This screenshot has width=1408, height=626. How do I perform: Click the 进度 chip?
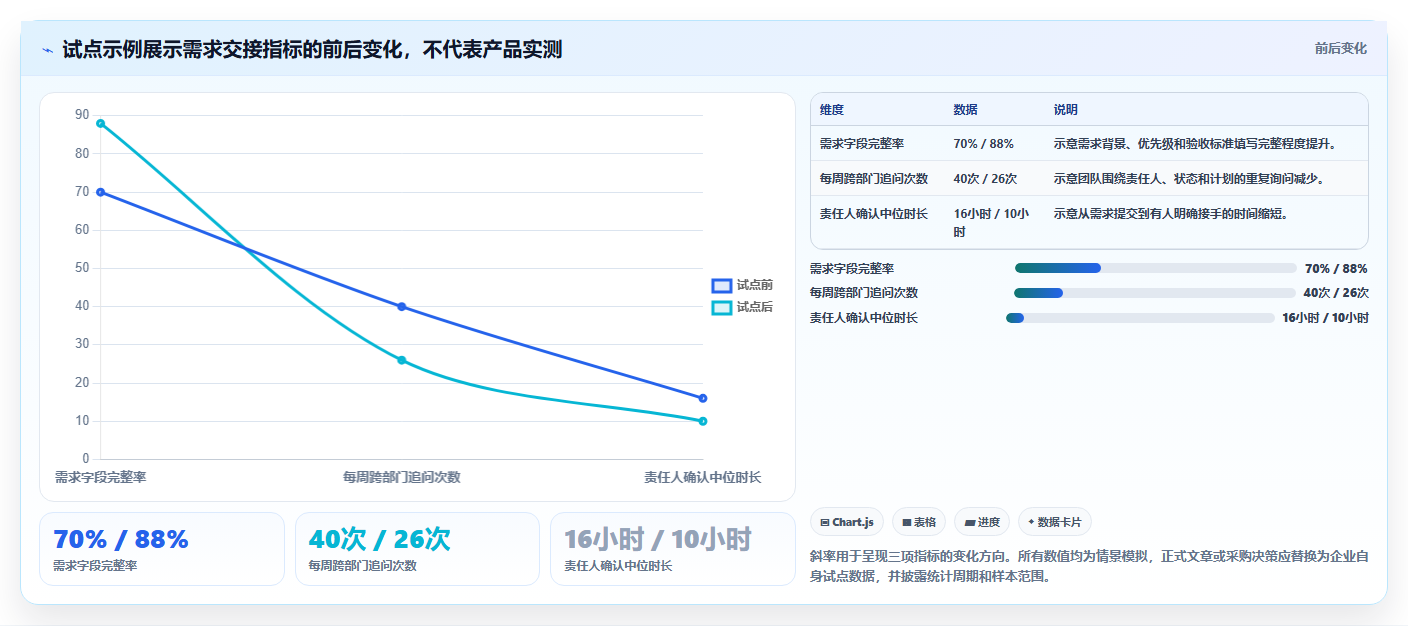click(982, 522)
